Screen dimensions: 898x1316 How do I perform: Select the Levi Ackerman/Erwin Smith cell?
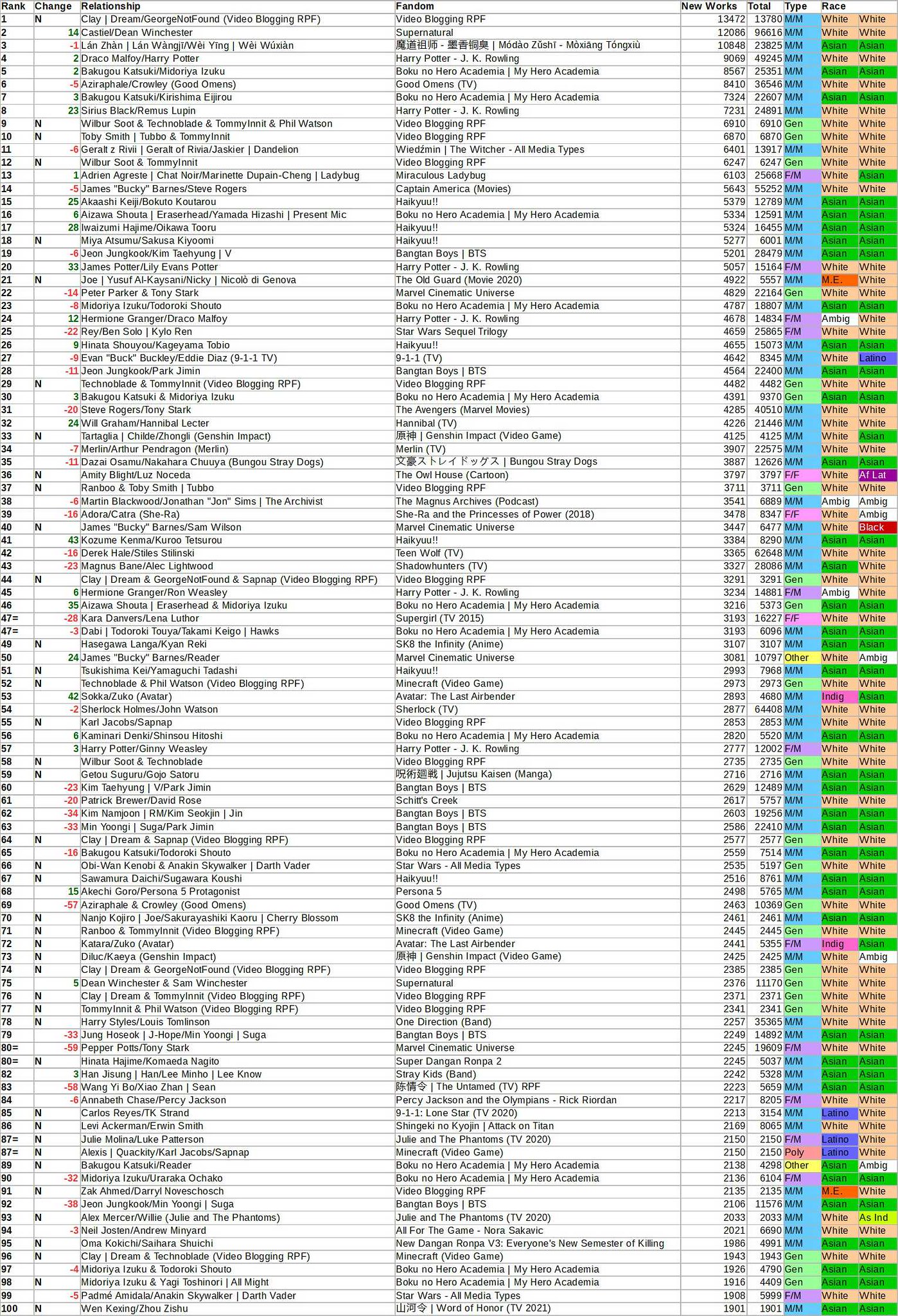tap(237, 1126)
